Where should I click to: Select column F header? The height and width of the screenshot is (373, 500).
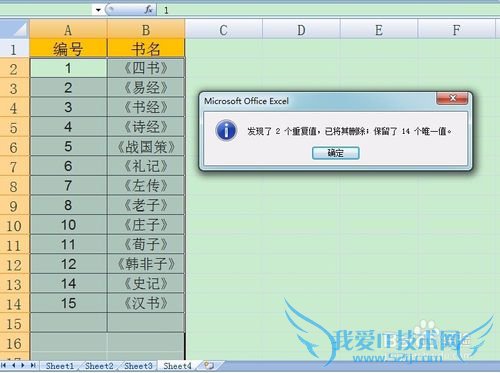click(457, 30)
